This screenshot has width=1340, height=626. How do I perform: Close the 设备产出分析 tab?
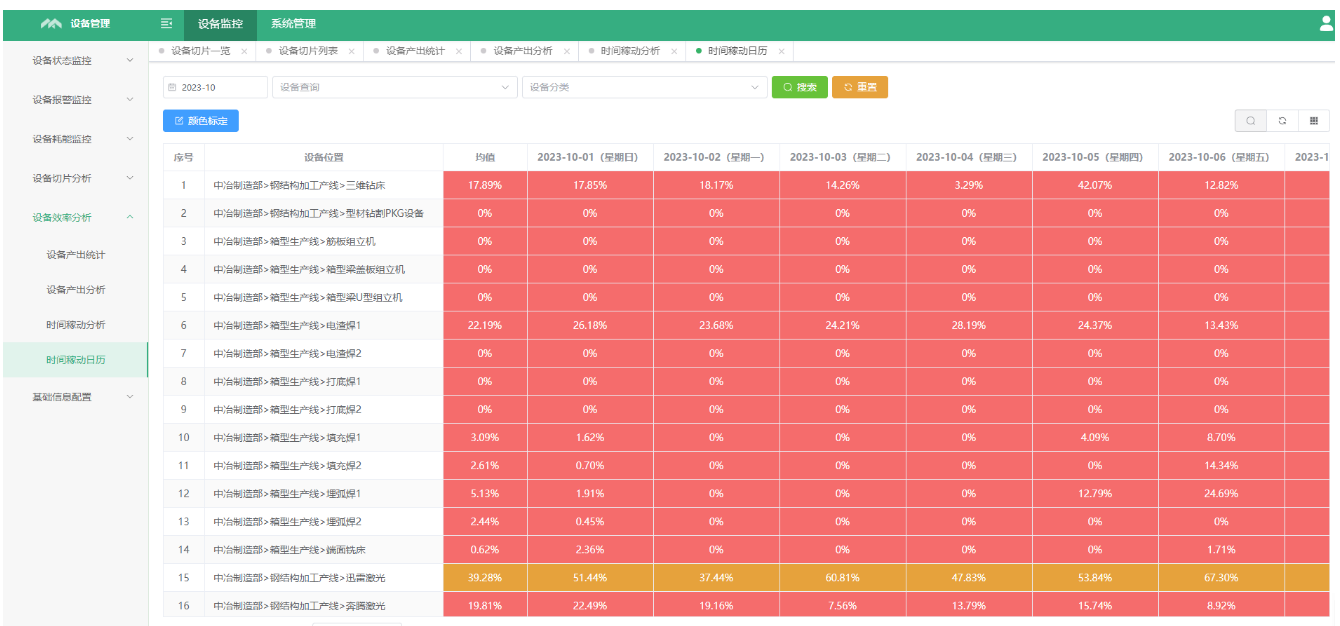coord(566,51)
